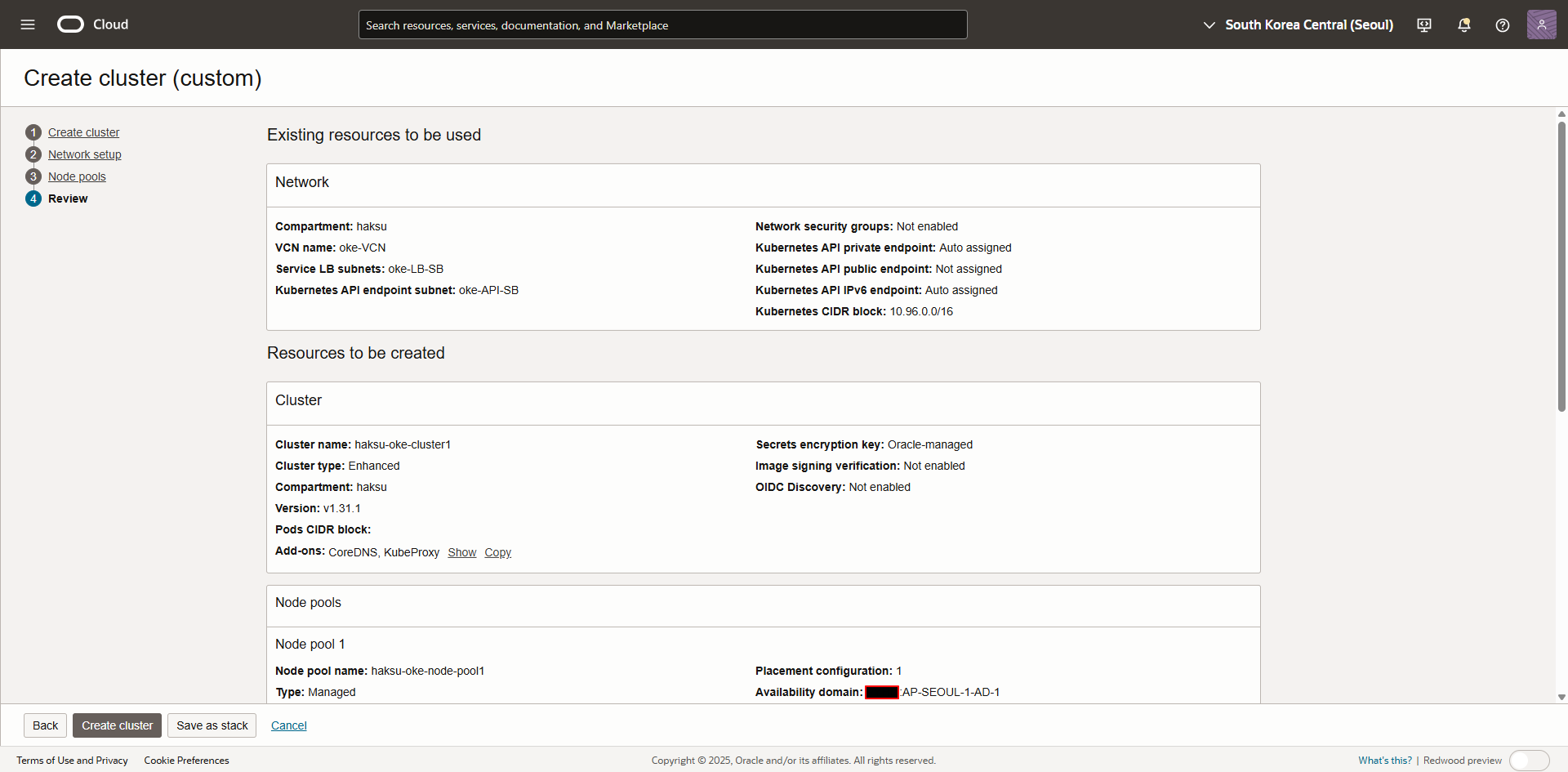Click the Node pool 1 heading
1568x772 pixels.
tap(310, 644)
